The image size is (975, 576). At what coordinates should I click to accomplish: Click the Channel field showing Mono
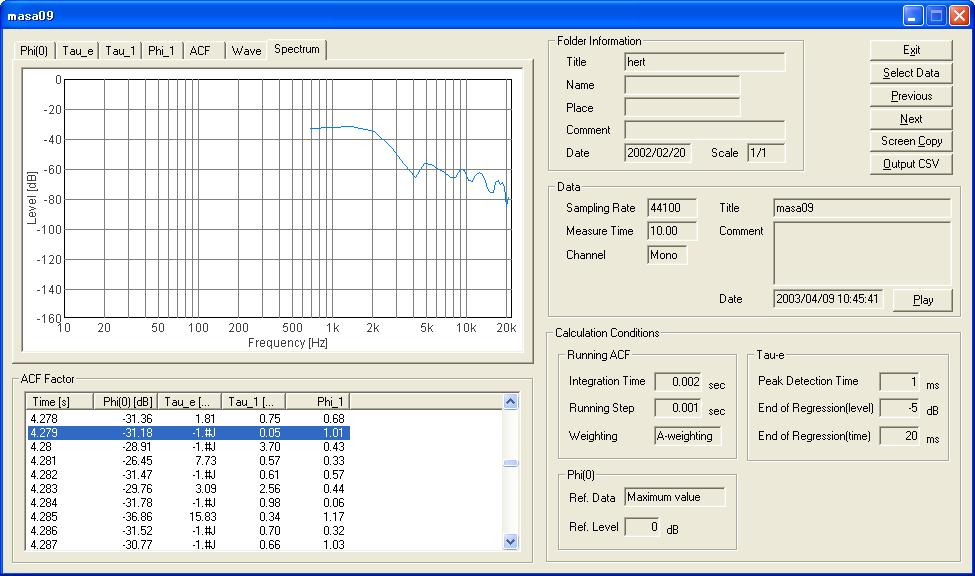pyautogui.click(x=667, y=255)
